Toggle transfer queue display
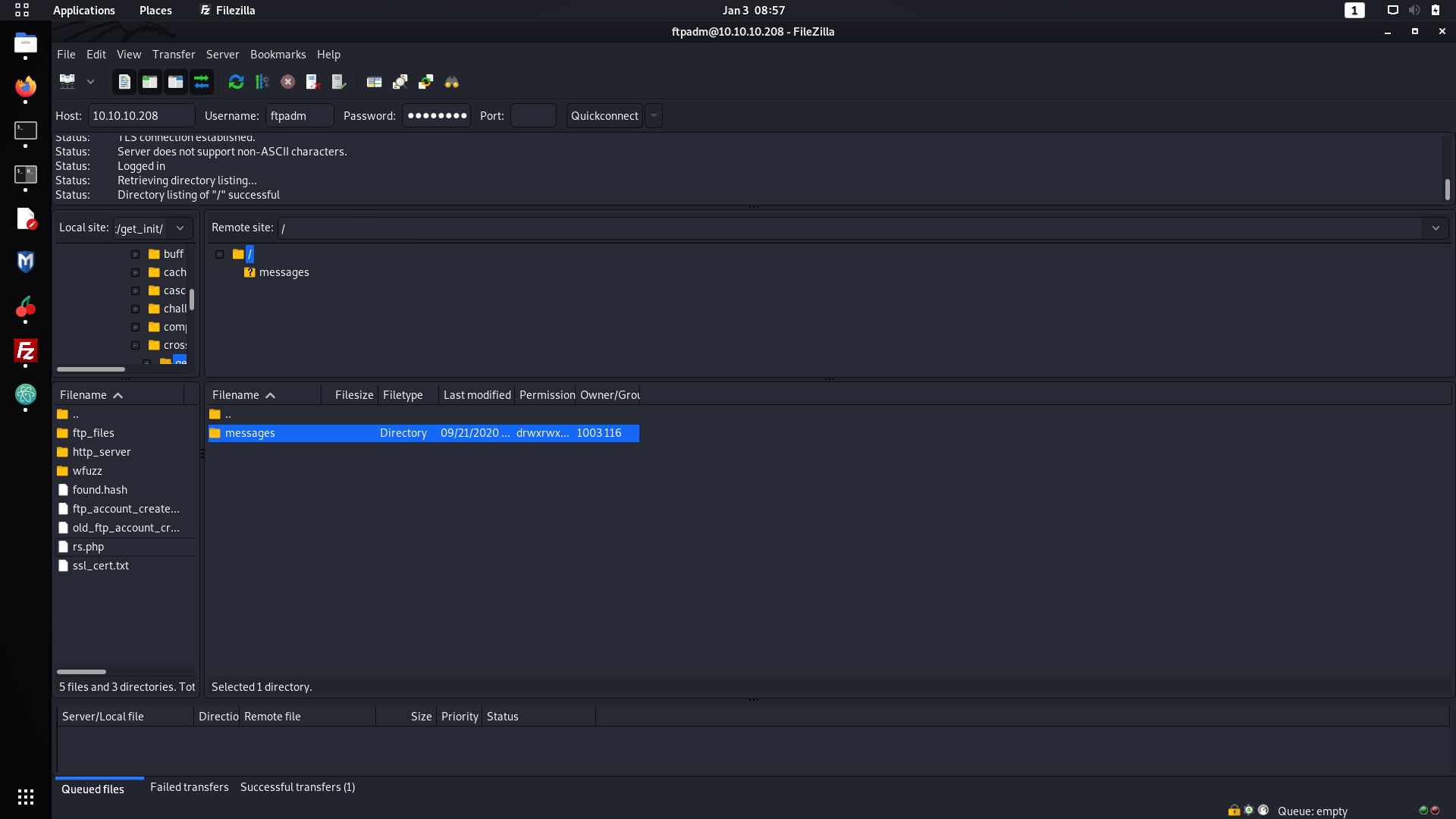The width and height of the screenshot is (1456, 819). point(202,82)
